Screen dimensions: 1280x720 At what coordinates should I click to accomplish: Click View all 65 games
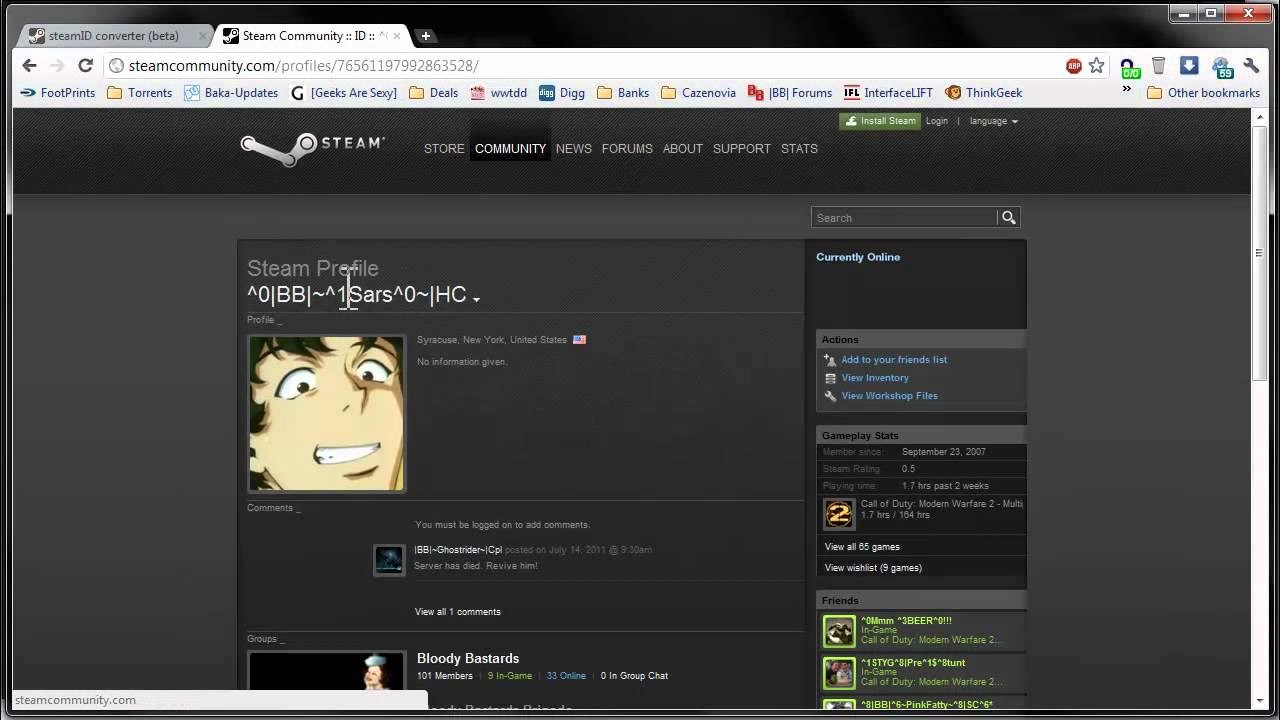(862, 547)
